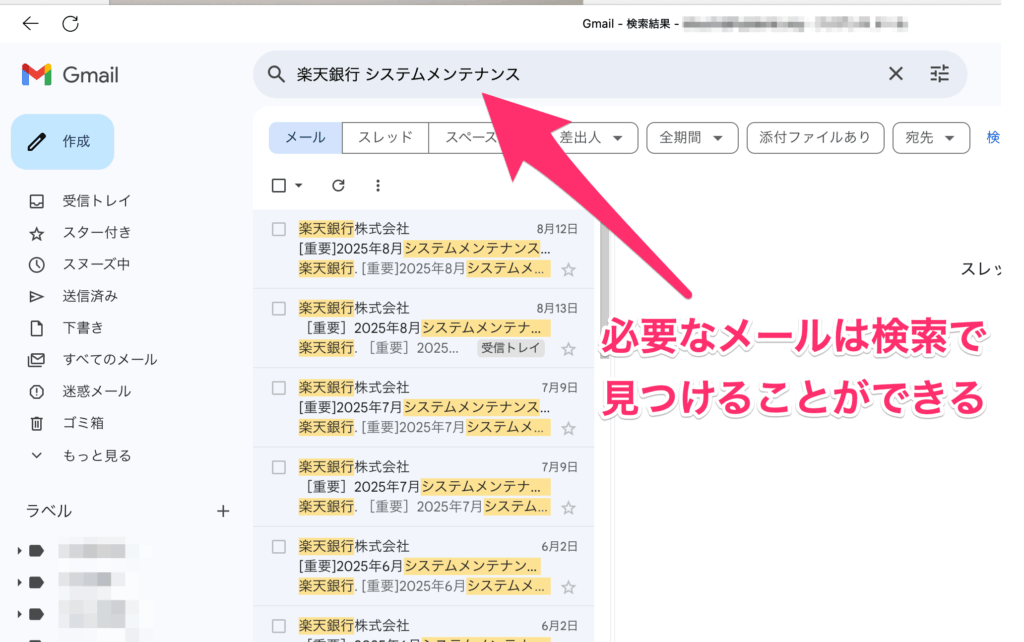The image size is (1024, 642).
Task: Click the Gmail logo
Action: pos(70,75)
